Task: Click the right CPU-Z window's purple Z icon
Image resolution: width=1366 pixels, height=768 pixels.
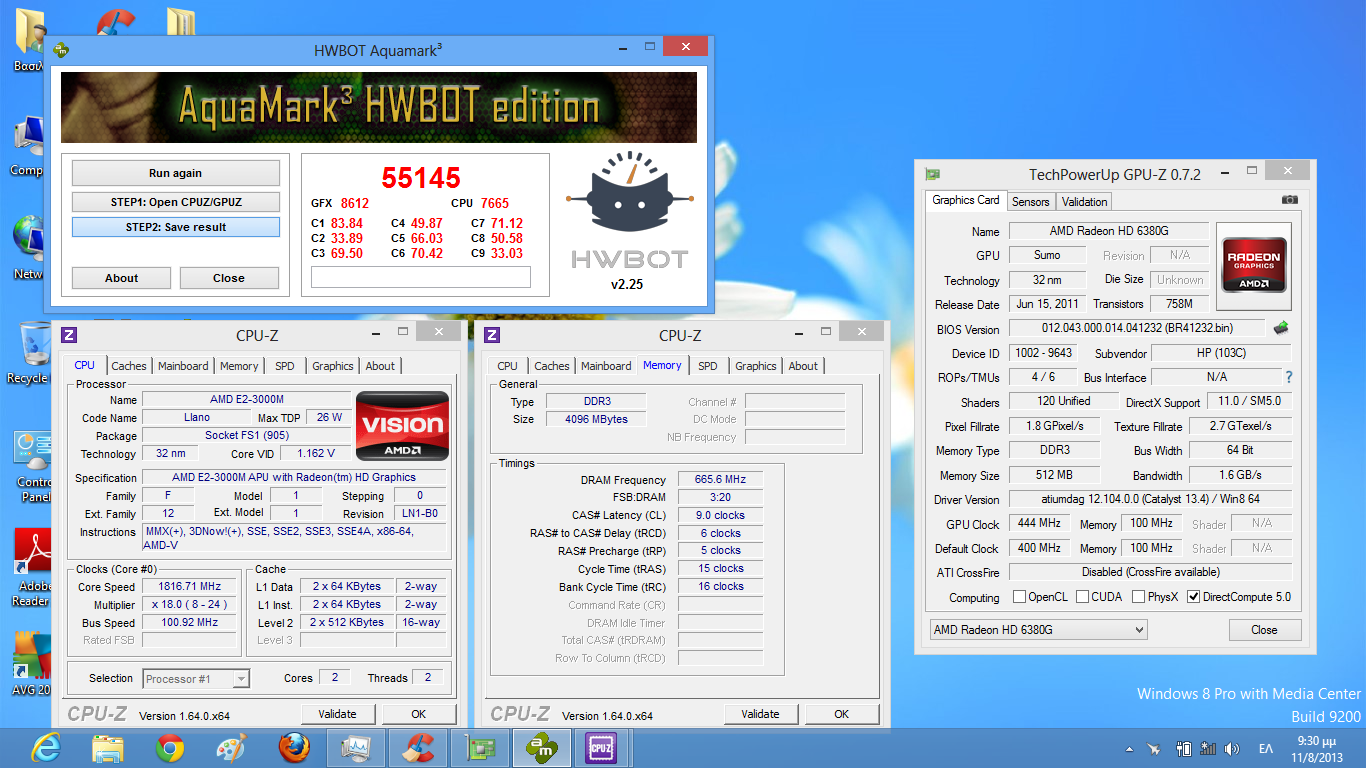Action: coord(492,335)
